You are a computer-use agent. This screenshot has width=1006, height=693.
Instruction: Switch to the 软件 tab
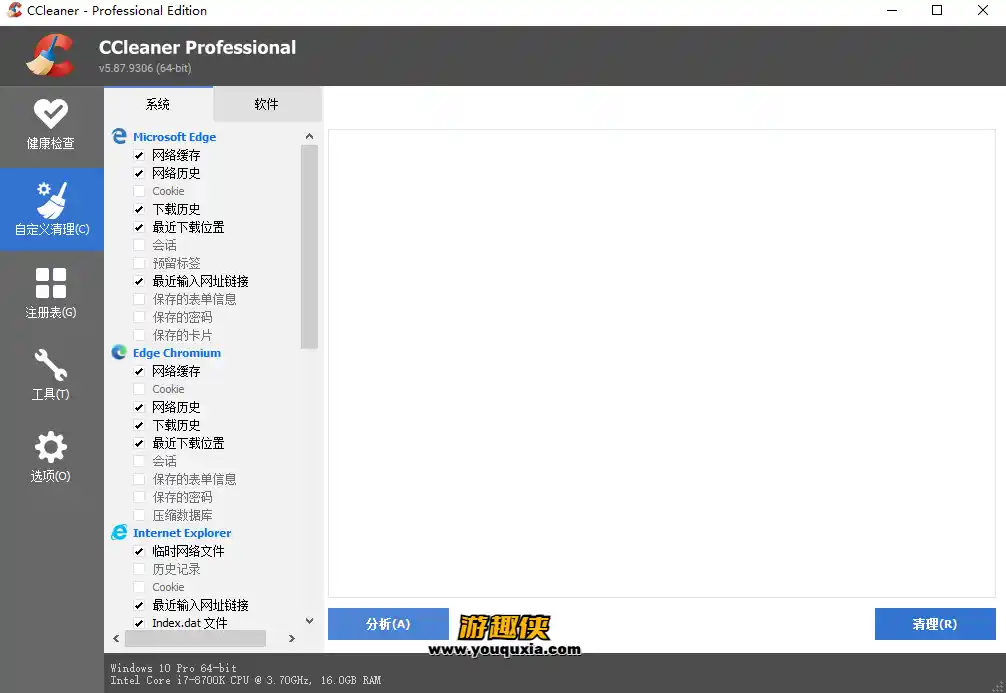[x=267, y=104]
